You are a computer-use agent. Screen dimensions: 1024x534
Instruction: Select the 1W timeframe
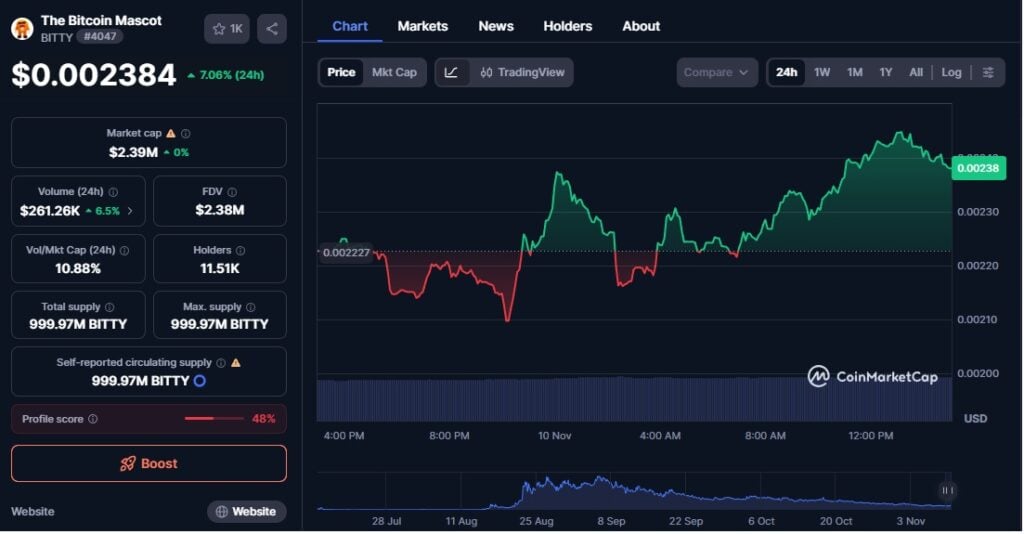point(822,72)
